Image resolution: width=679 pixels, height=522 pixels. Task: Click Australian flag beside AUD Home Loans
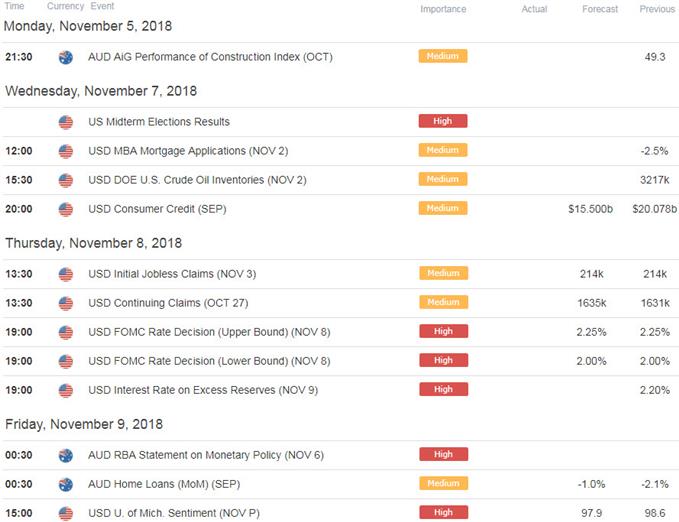pos(66,484)
